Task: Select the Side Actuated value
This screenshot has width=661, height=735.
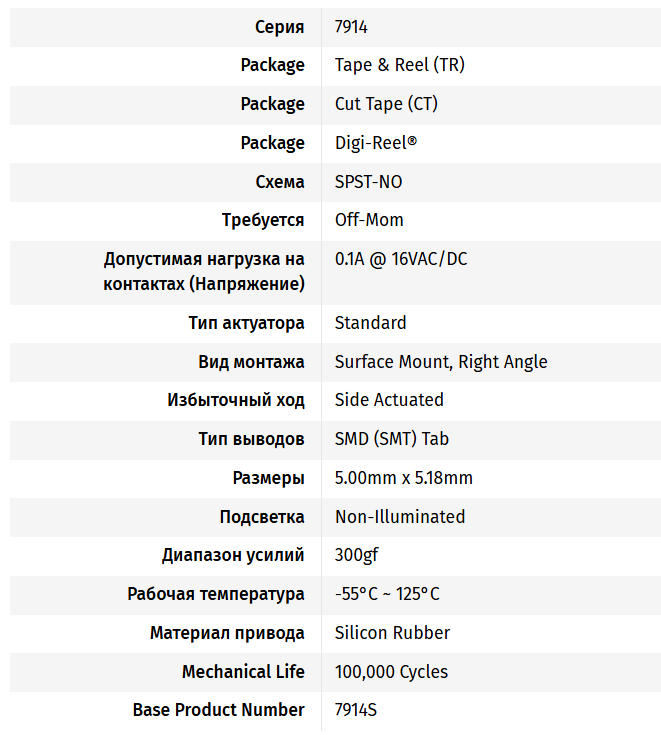Action: point(389,400)
